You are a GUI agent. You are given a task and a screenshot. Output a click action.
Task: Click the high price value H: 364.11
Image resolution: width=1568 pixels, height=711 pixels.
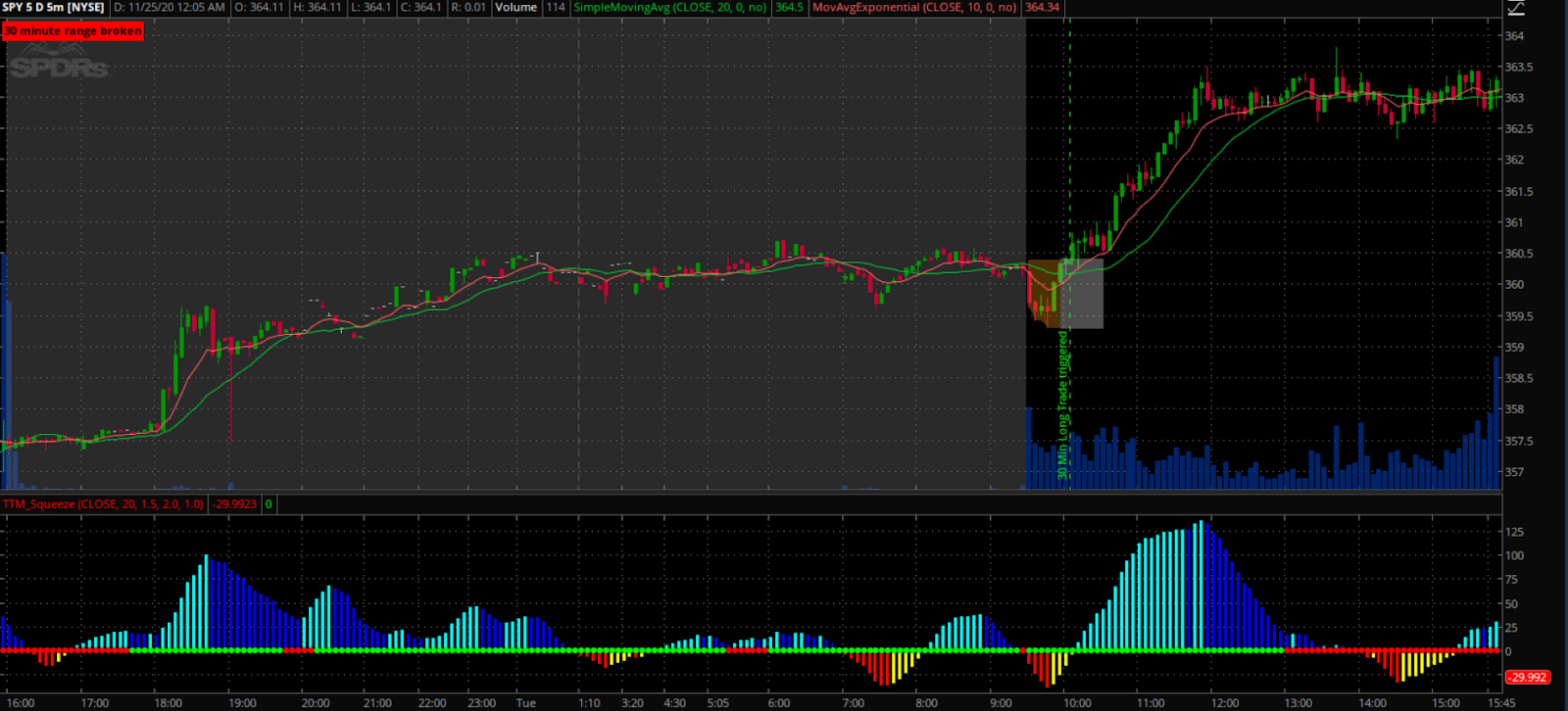pyautogui.click(x=318, y=7)
